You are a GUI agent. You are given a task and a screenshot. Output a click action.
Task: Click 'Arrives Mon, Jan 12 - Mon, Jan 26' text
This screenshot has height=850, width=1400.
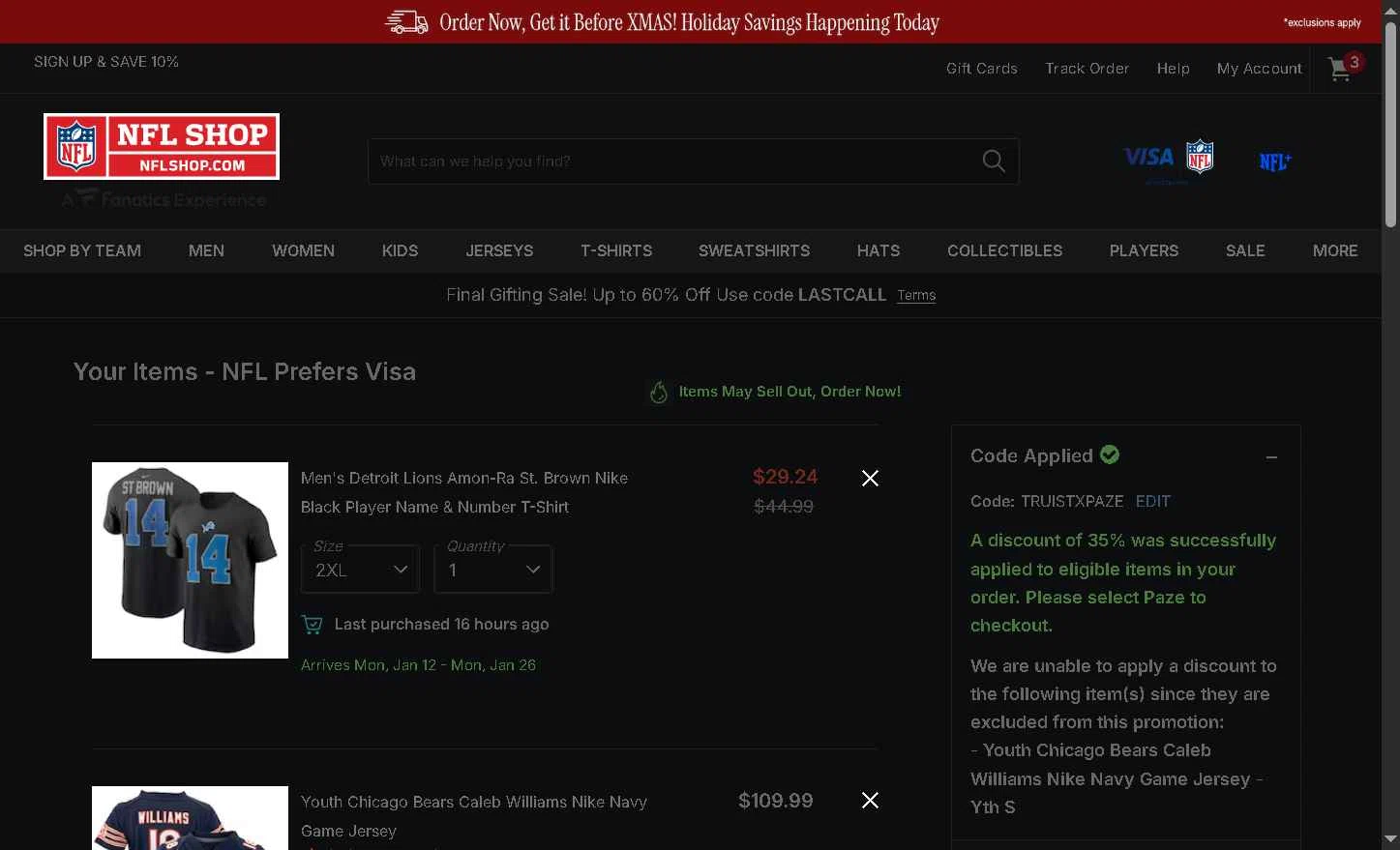(x=418, y=664)
